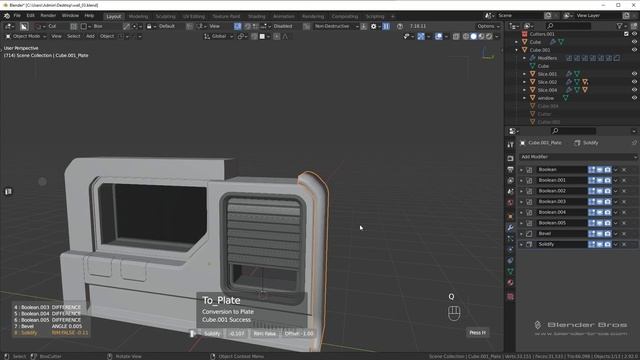
Task: Open Global transform orientation dropdown
Action: click(x=218, y=36)
